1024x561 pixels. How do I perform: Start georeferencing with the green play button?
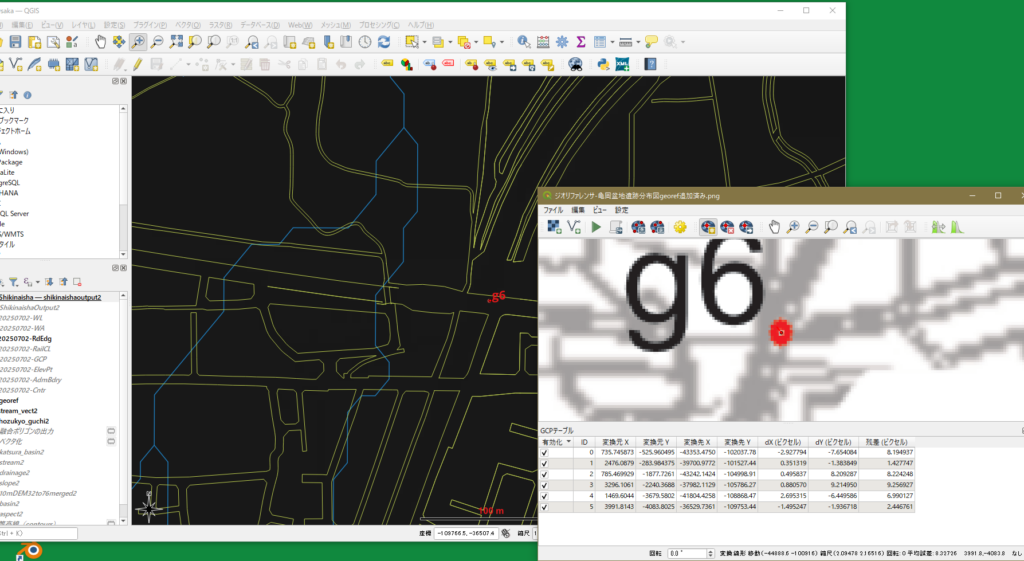click(x=596, y=227)
